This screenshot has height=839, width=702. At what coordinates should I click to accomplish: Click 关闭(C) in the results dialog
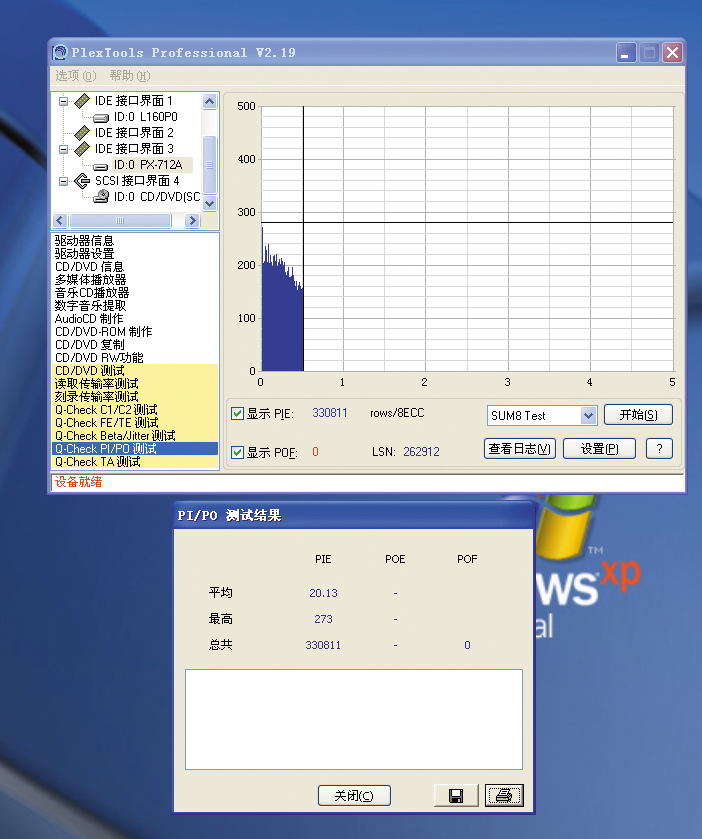tap(354, 796)
